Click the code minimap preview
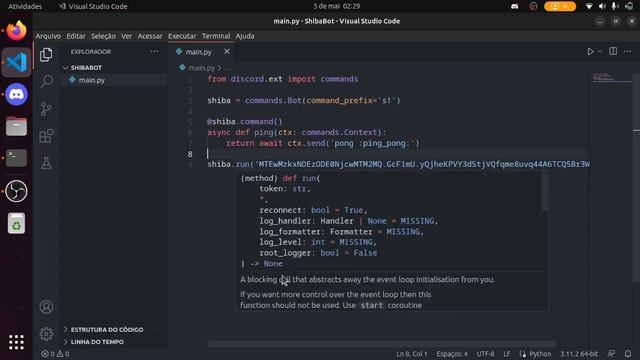This screenshot has height=360, width=640. coord(611,77)
